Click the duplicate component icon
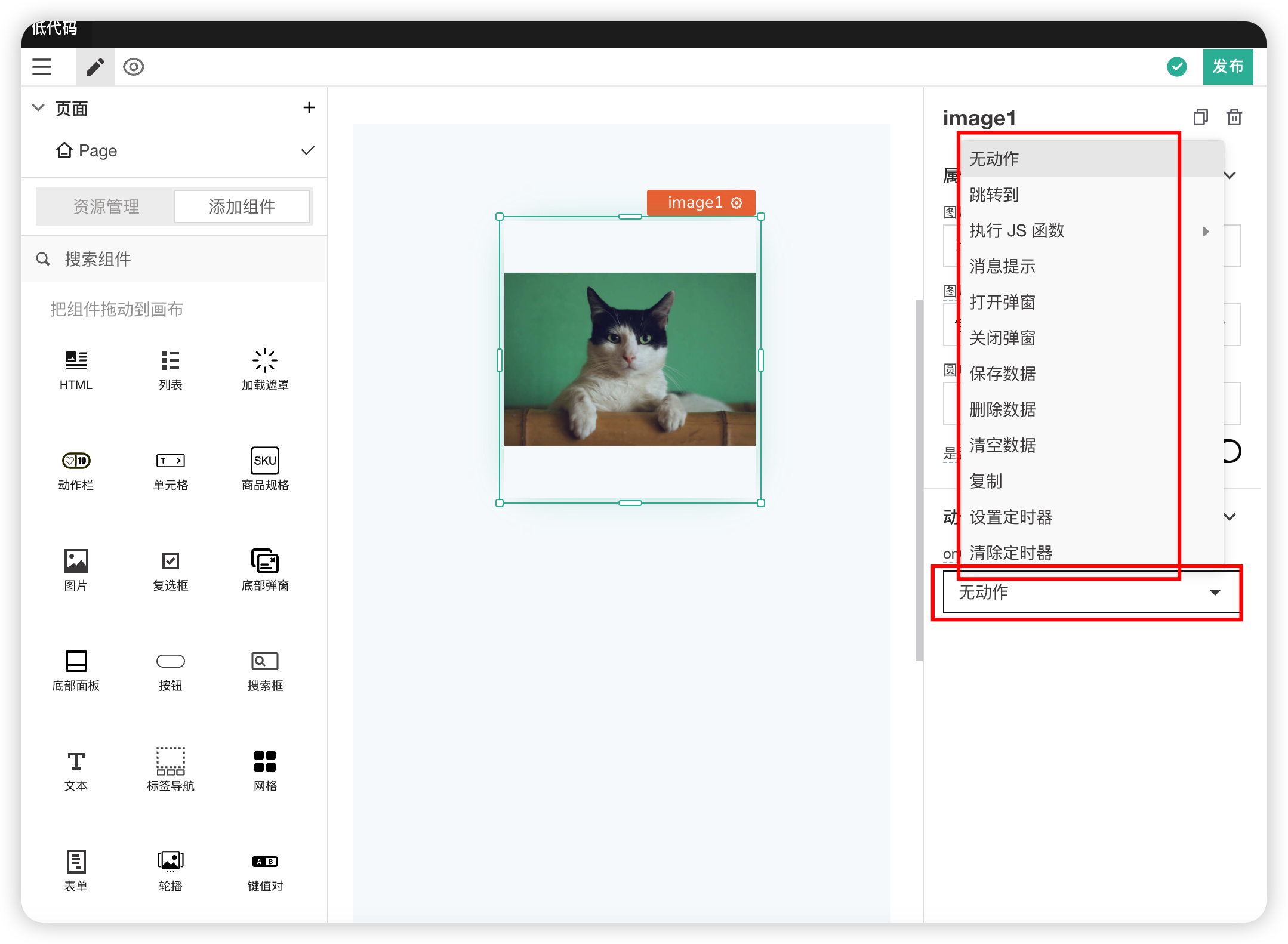 coord(1200,117)
